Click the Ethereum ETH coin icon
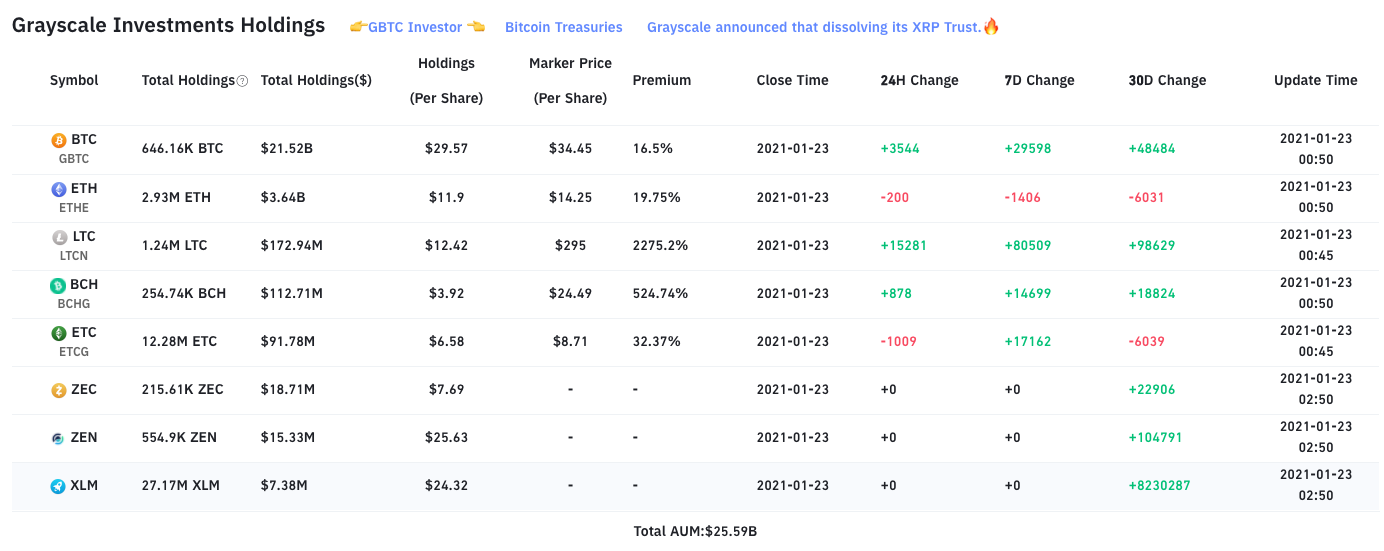This screenshot has width=1384, height=551. 58,189
